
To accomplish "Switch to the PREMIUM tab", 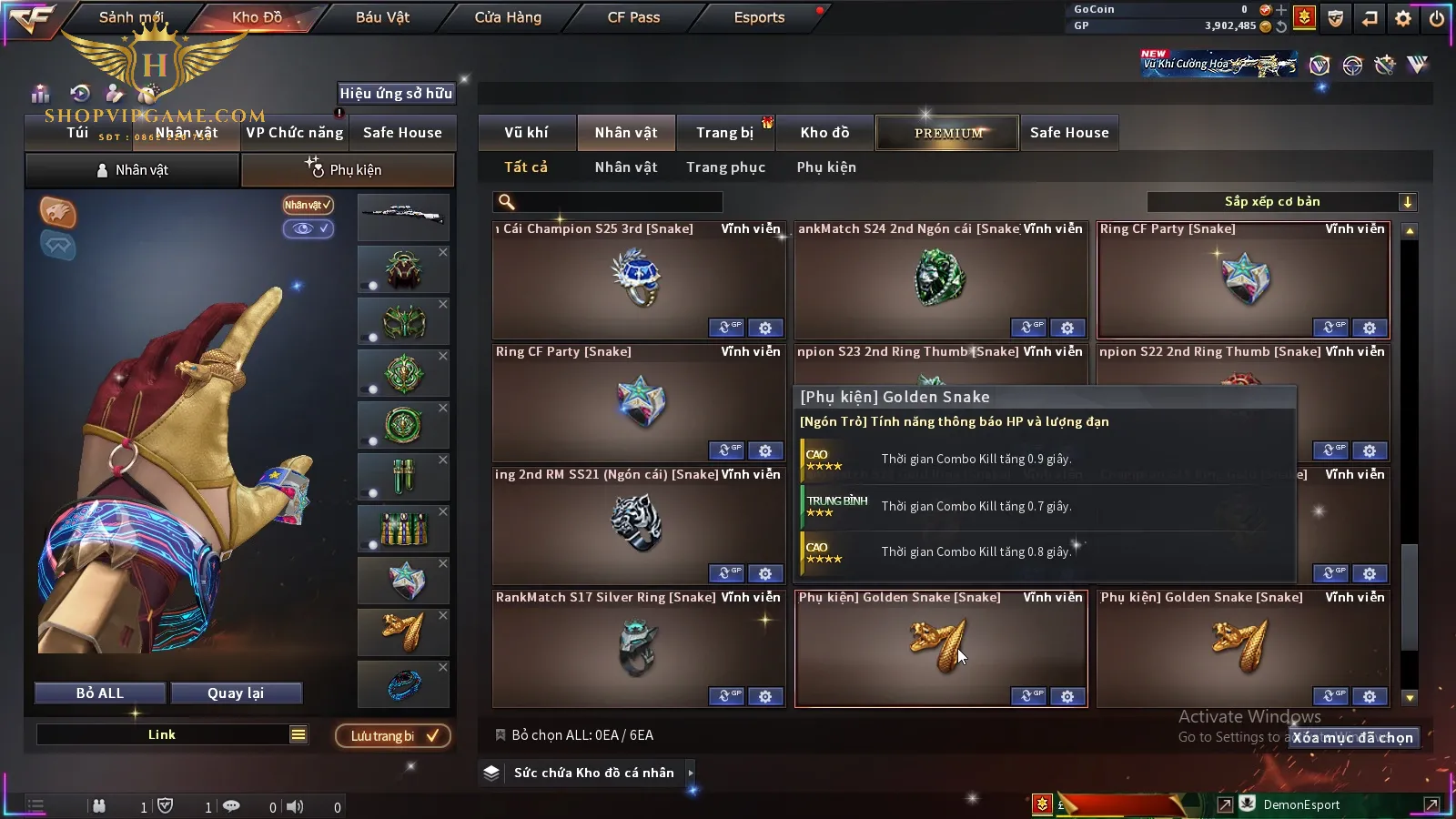I will pos(948,133).
